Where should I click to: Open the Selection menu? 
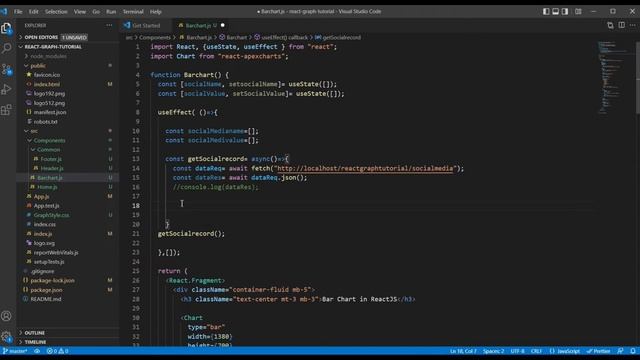pos(56,11)
